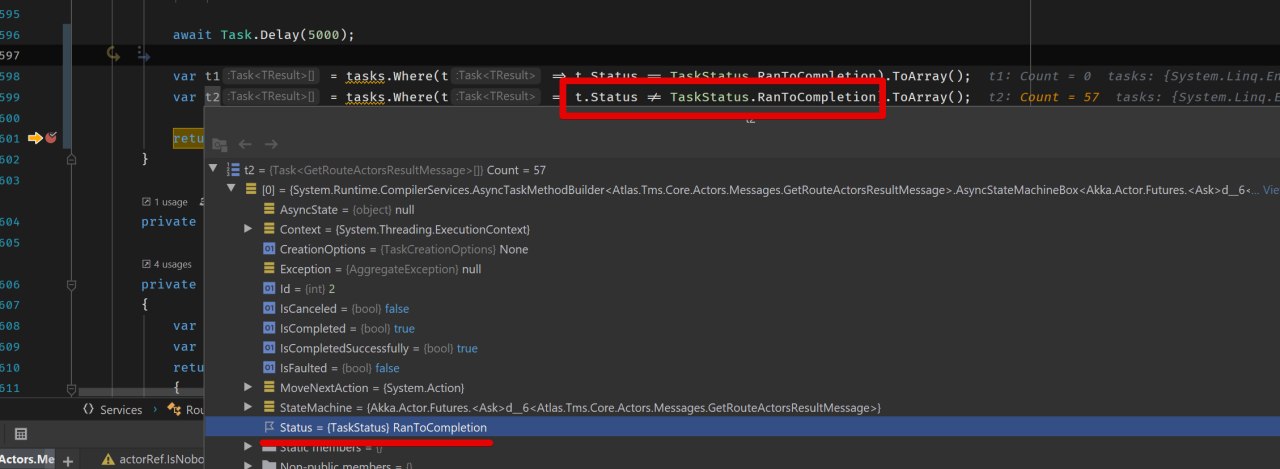Click the run-to-cursor arrow icon on line 597

[144, 56]
